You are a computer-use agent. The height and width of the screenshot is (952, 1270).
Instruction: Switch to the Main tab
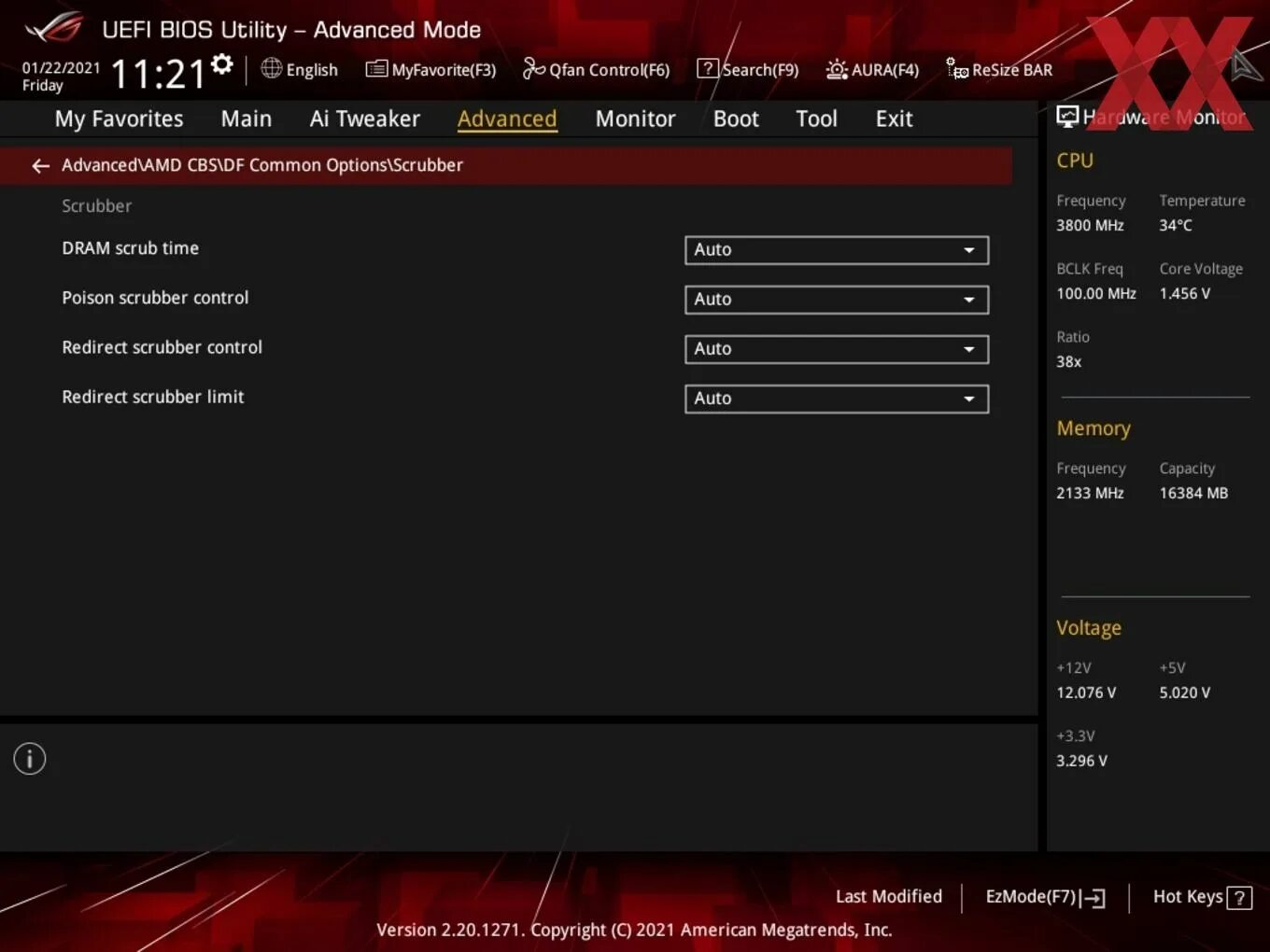pyautogui.click(x=247, y=119)
